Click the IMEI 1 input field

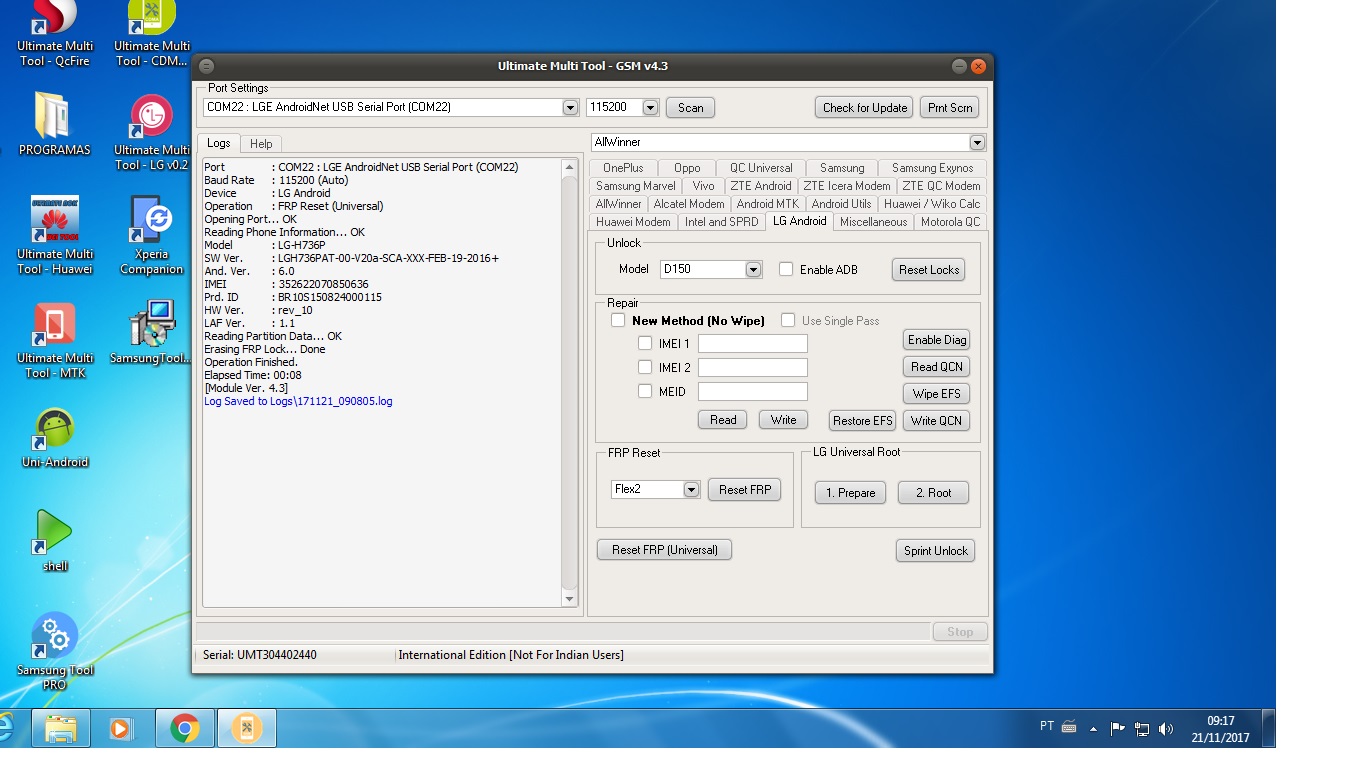[752, 343]
